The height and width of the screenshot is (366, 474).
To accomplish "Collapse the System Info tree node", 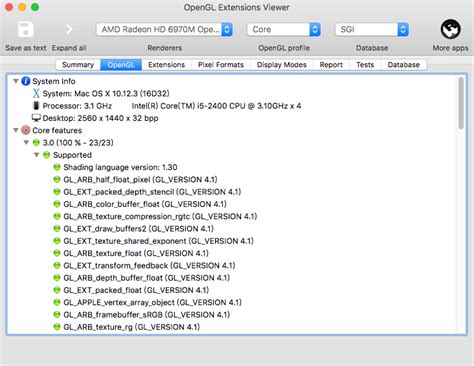I will [x=16, y=81].
